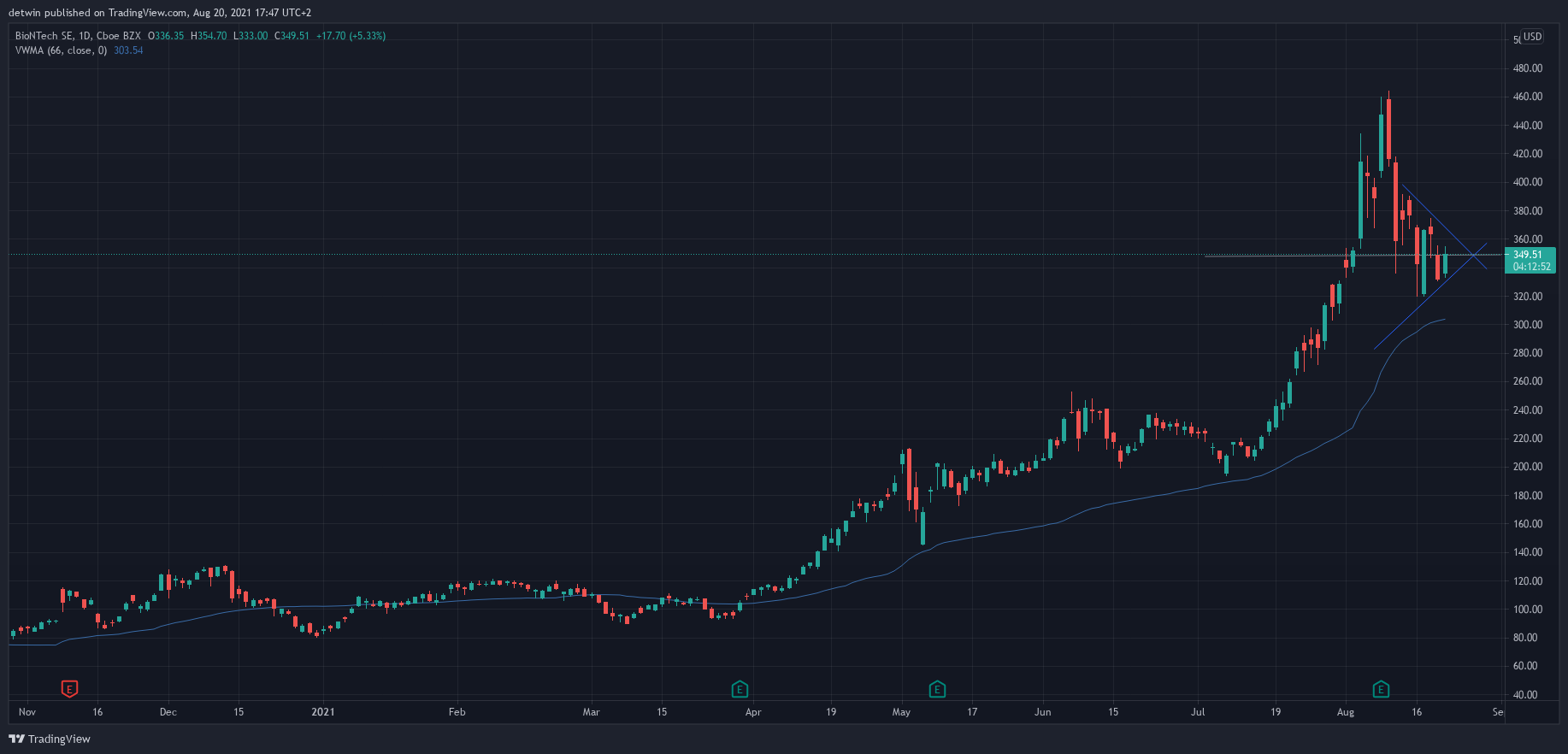Click the TradingView logo at bottom
Image resolution: width=1568 pixels, height=754 pixels.
[x=50, y=739]
